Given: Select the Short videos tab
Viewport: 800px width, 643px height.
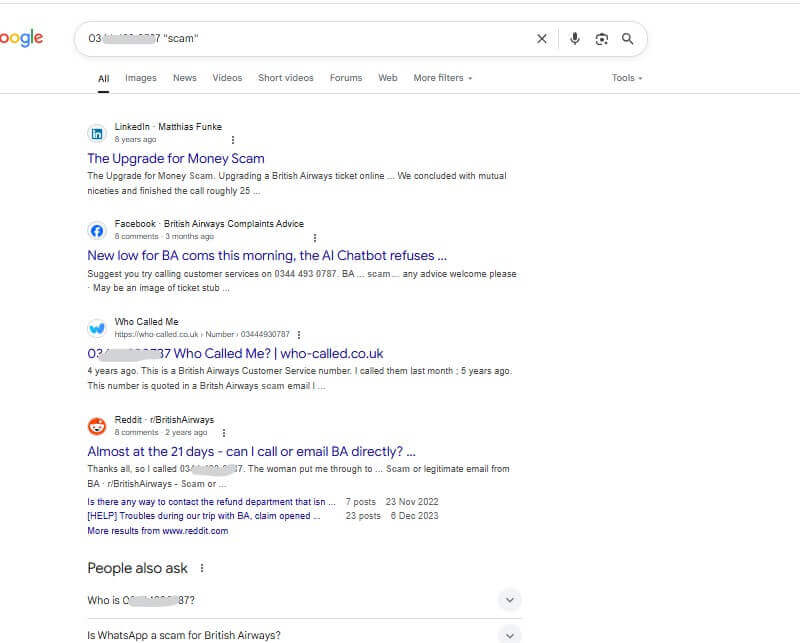Looking at the screenshot, I should click(x=286, y=78).
